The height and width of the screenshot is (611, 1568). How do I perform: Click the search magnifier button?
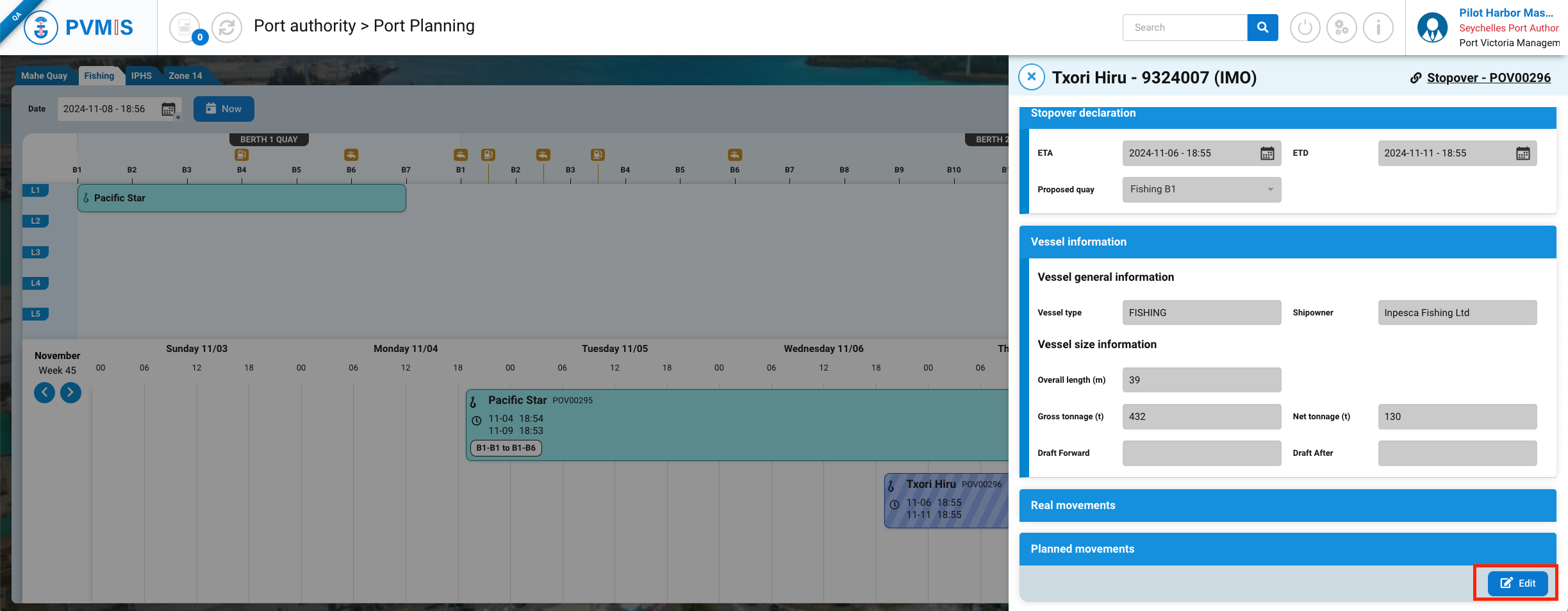pyautogui.click(x=1262, y=28)
